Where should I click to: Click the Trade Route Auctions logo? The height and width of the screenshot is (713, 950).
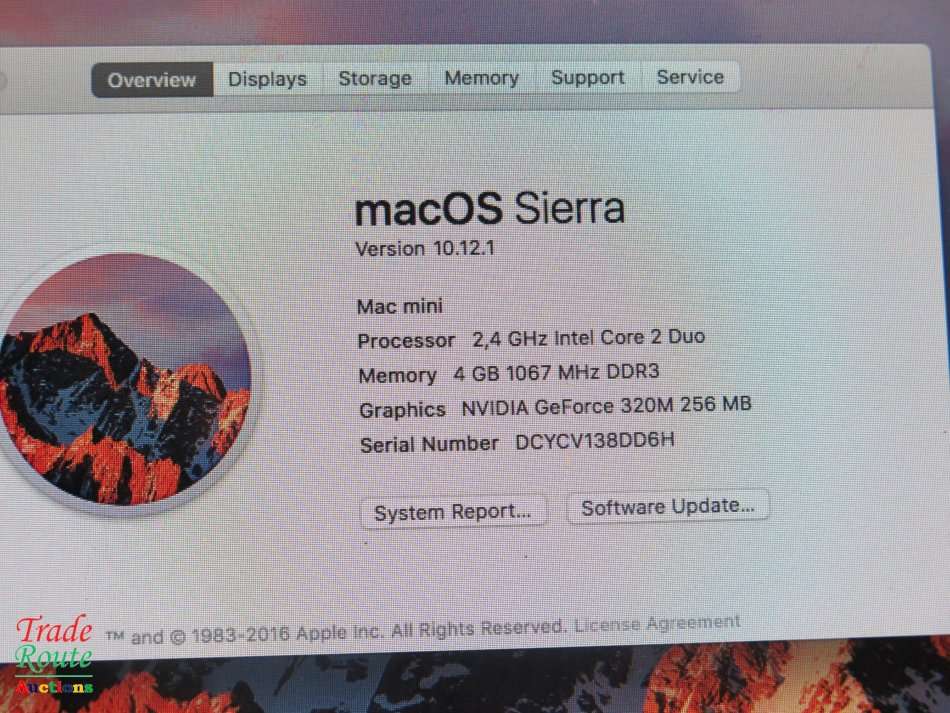tap(54, 655)
